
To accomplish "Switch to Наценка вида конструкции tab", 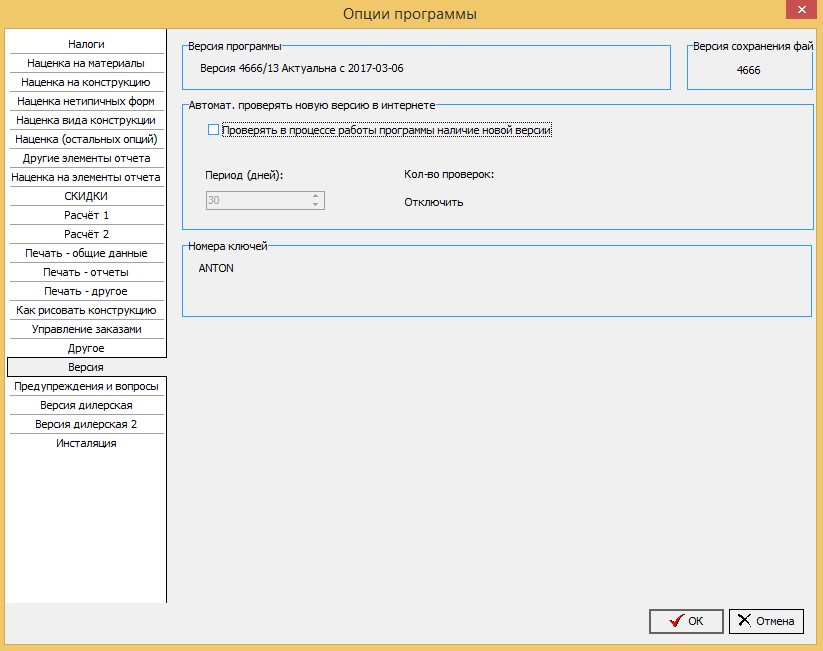I will 86,120.
